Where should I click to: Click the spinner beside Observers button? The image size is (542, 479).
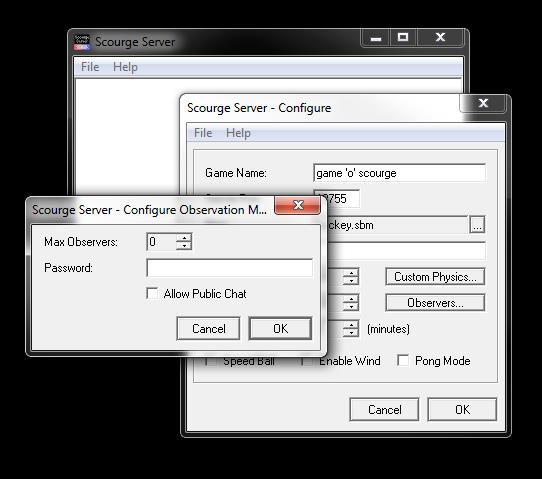(x=351, y=303)
